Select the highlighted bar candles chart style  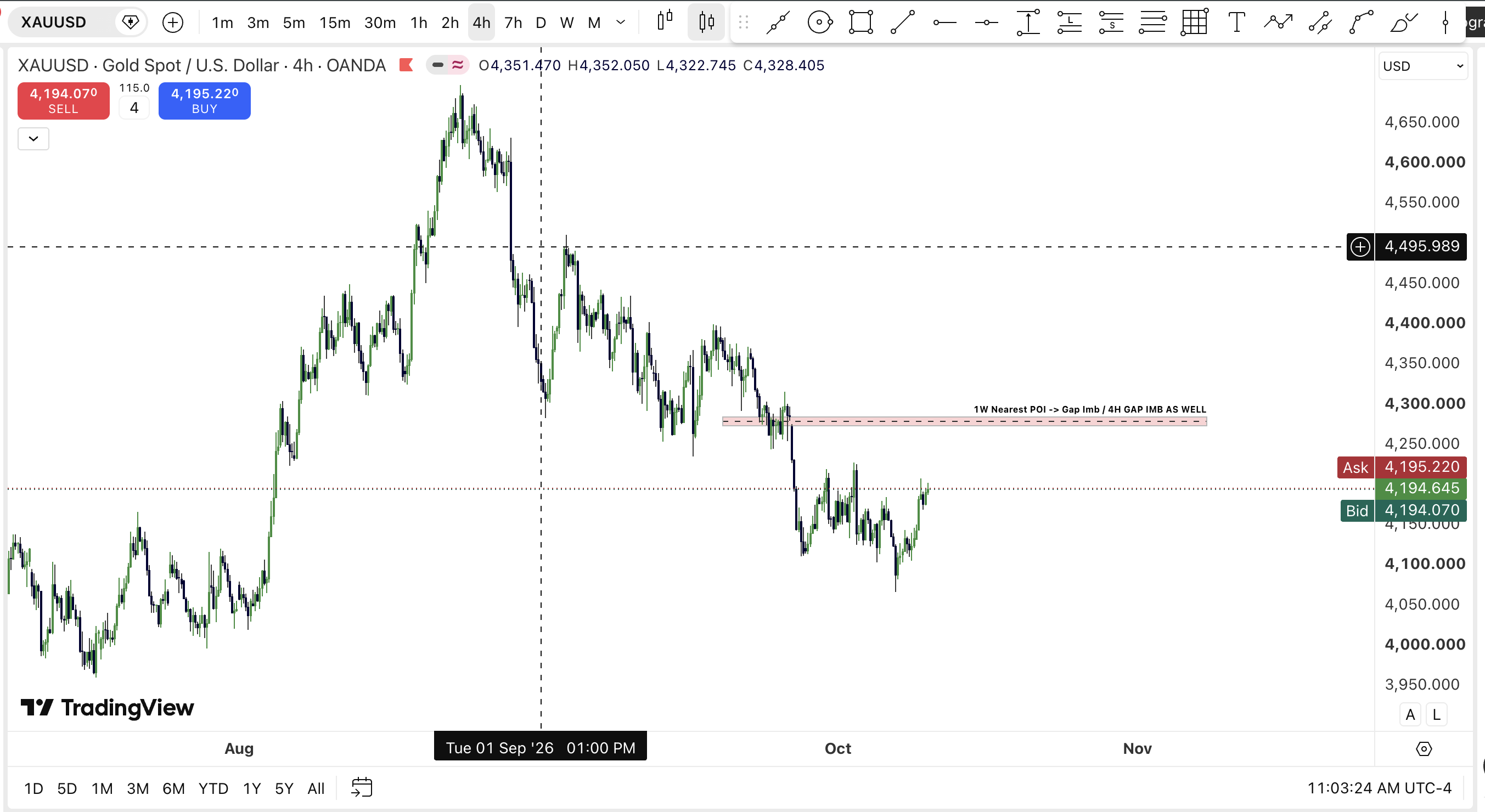tap(706, 22)
